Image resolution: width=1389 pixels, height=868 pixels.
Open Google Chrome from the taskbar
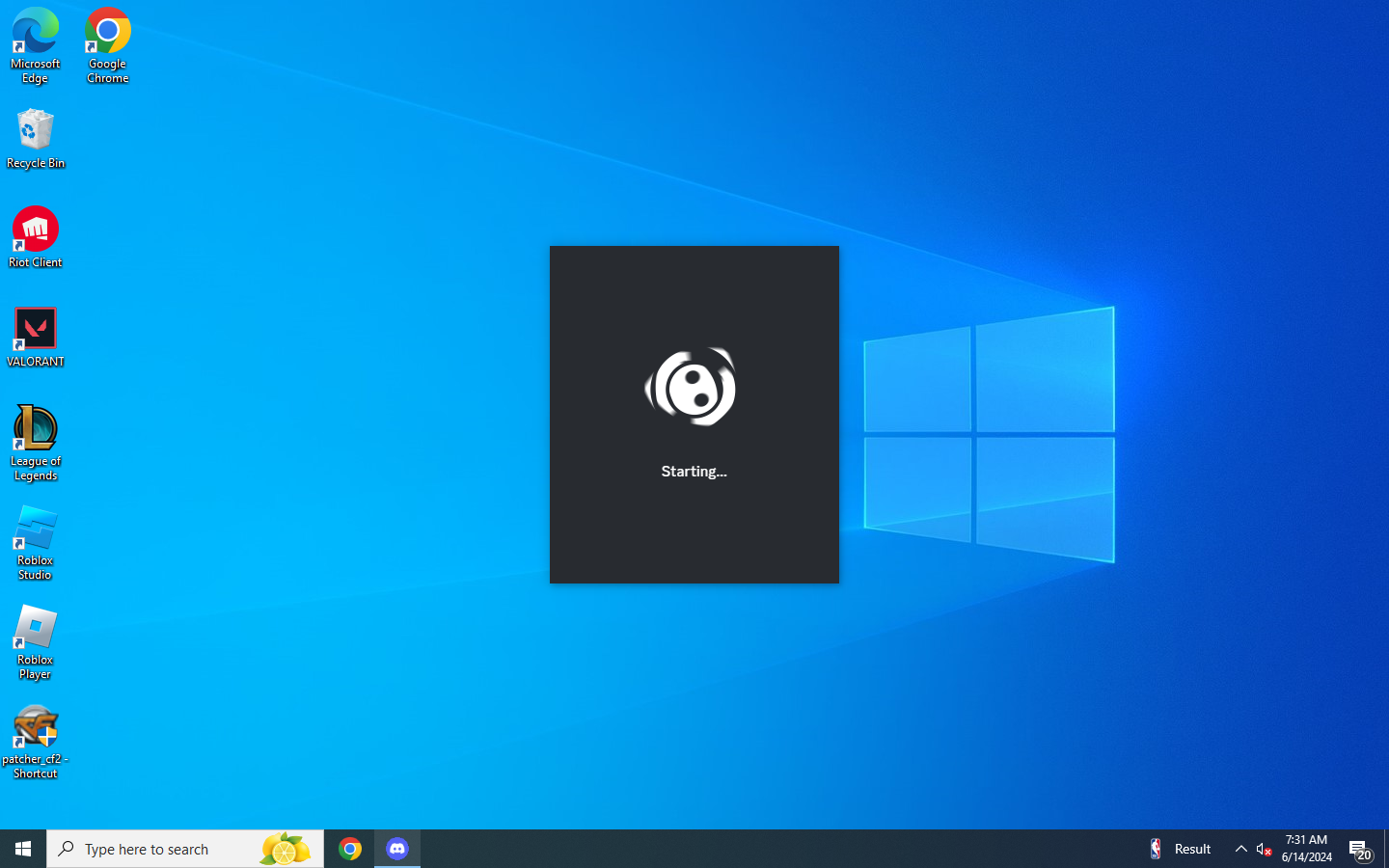(350, 849)
